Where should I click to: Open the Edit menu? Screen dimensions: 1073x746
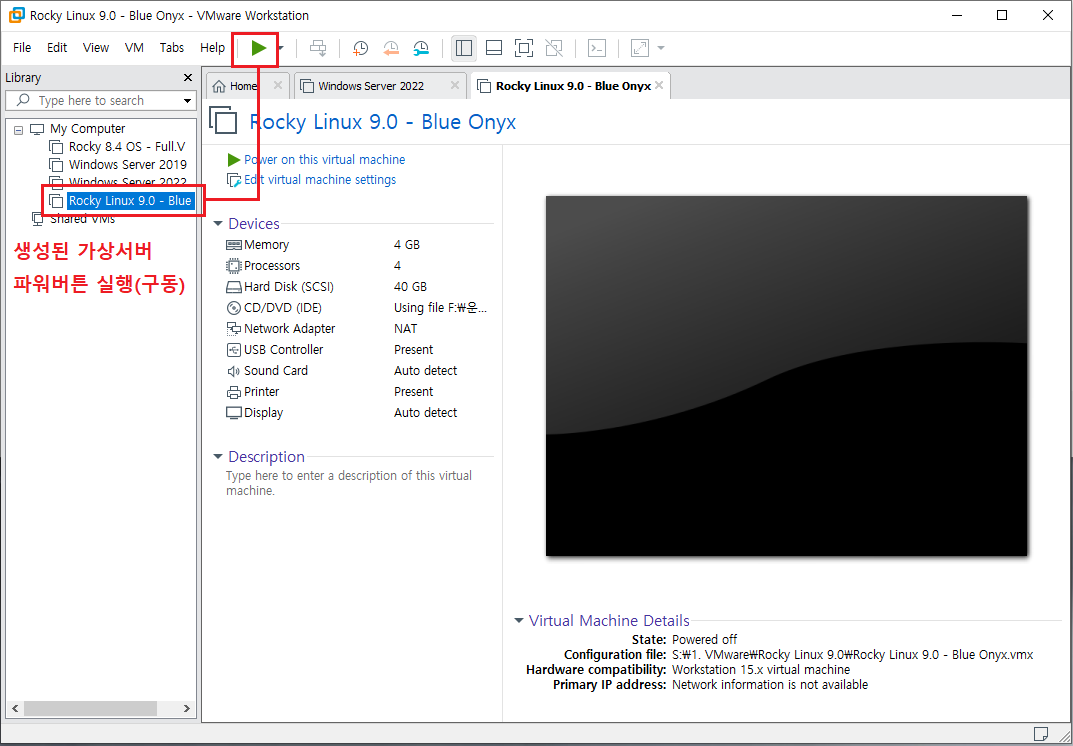coord(57,47)
